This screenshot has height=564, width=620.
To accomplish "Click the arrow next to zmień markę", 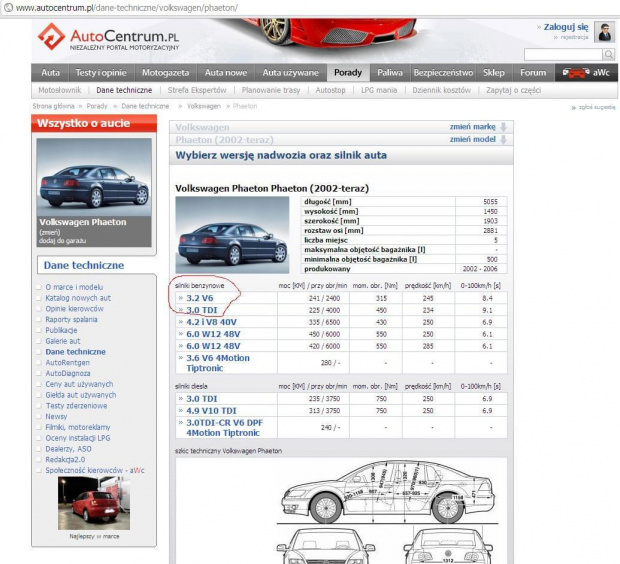I will point(503,127).
